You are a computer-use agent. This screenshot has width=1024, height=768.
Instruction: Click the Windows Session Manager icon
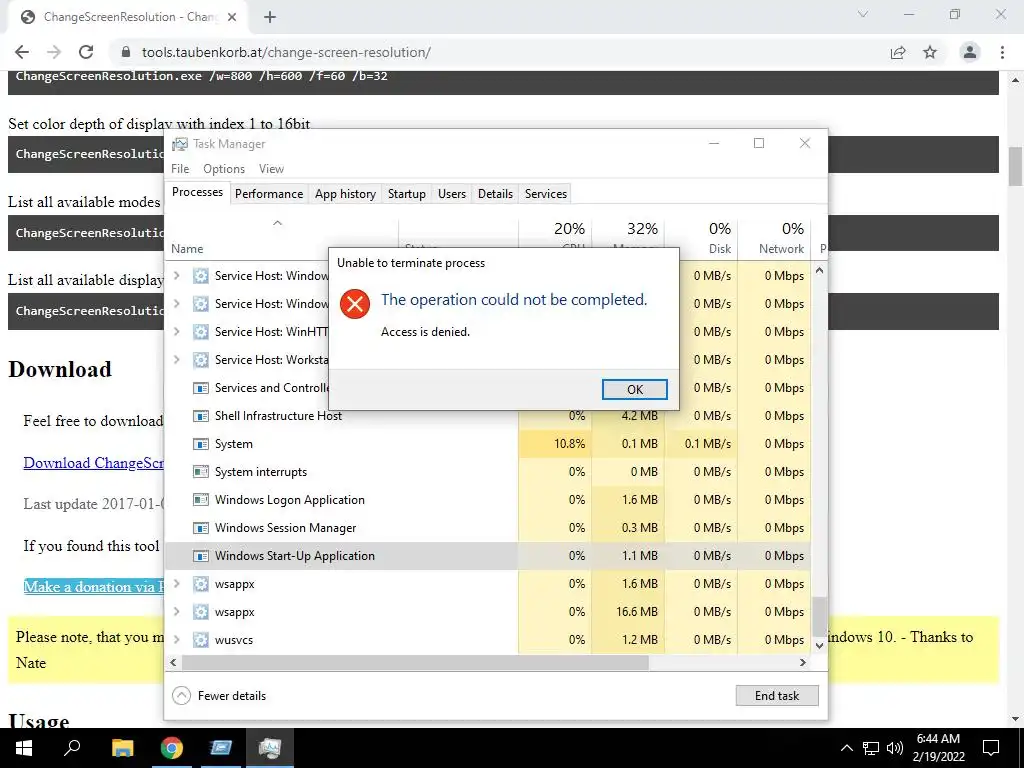tap(200, 528)
